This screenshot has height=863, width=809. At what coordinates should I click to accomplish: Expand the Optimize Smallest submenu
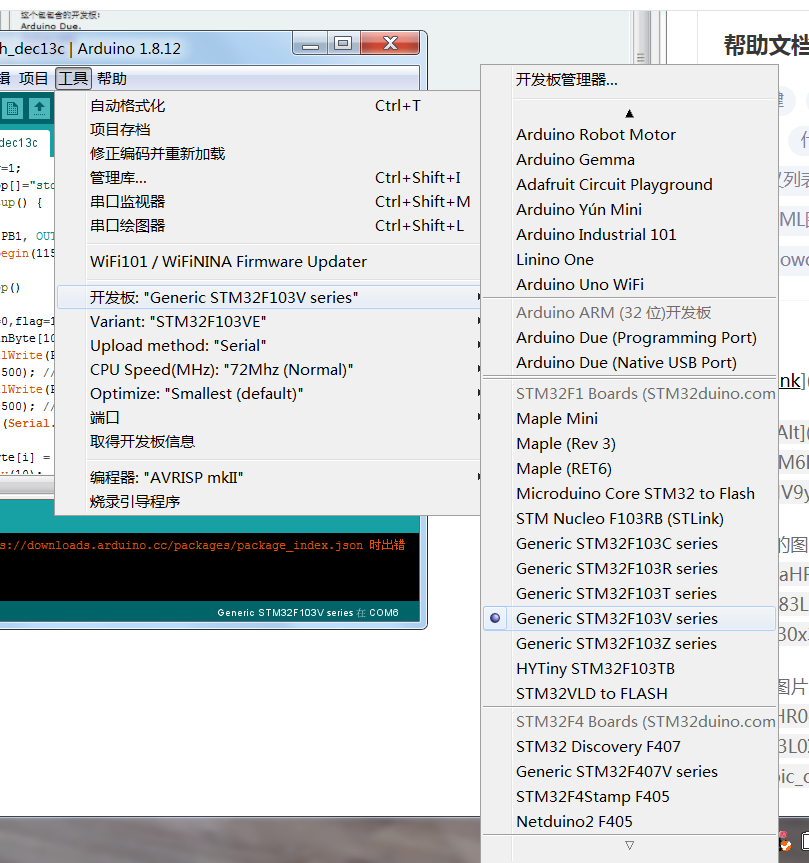pyautogui.click(x=268, y=394)
